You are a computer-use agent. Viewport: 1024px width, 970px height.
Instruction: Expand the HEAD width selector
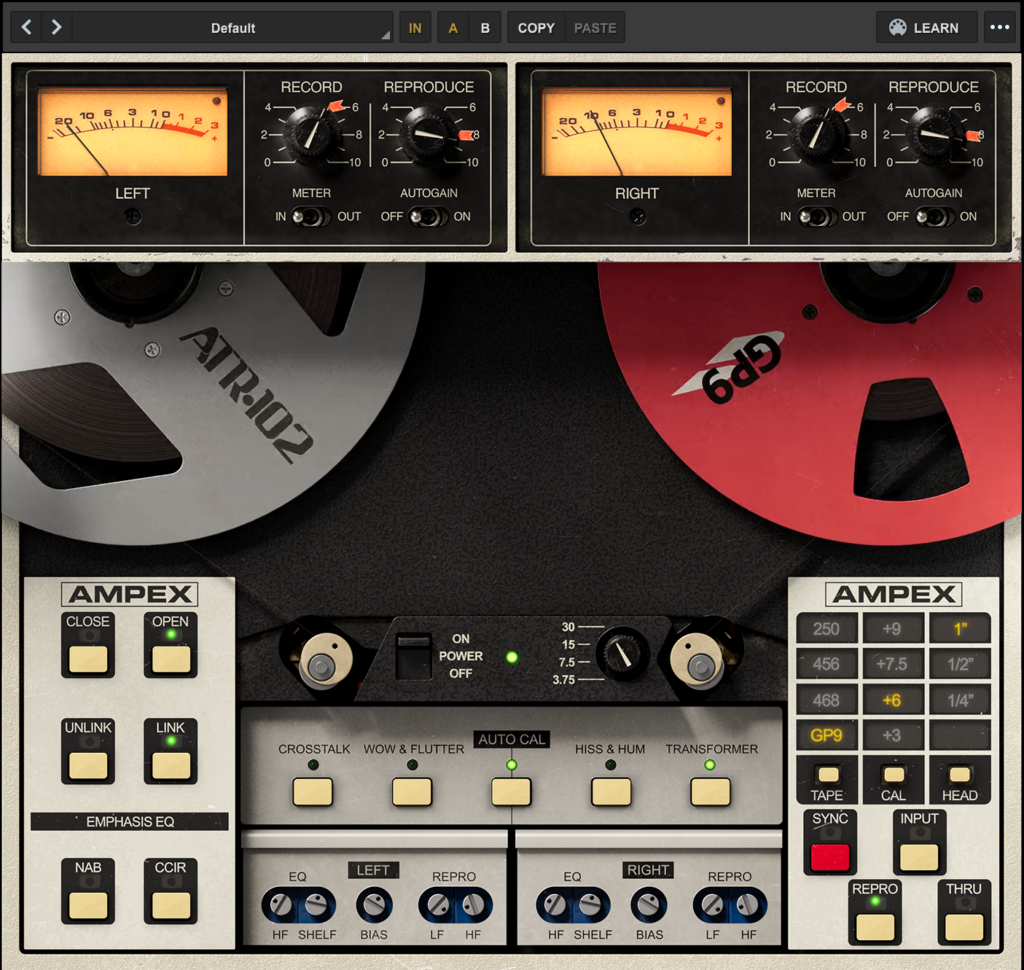click(x=959, y=774)
